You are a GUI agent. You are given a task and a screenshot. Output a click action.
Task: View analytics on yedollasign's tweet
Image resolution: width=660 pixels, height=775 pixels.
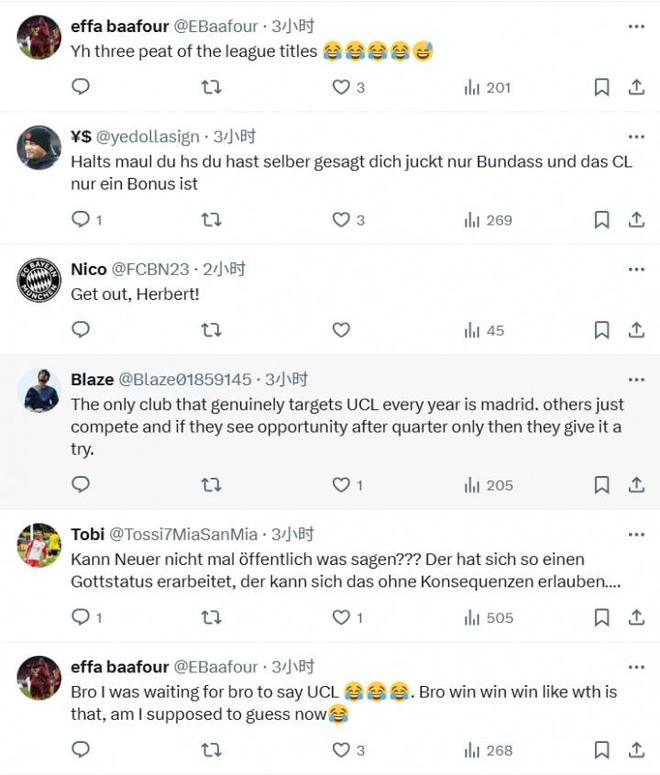click(488, 219)
